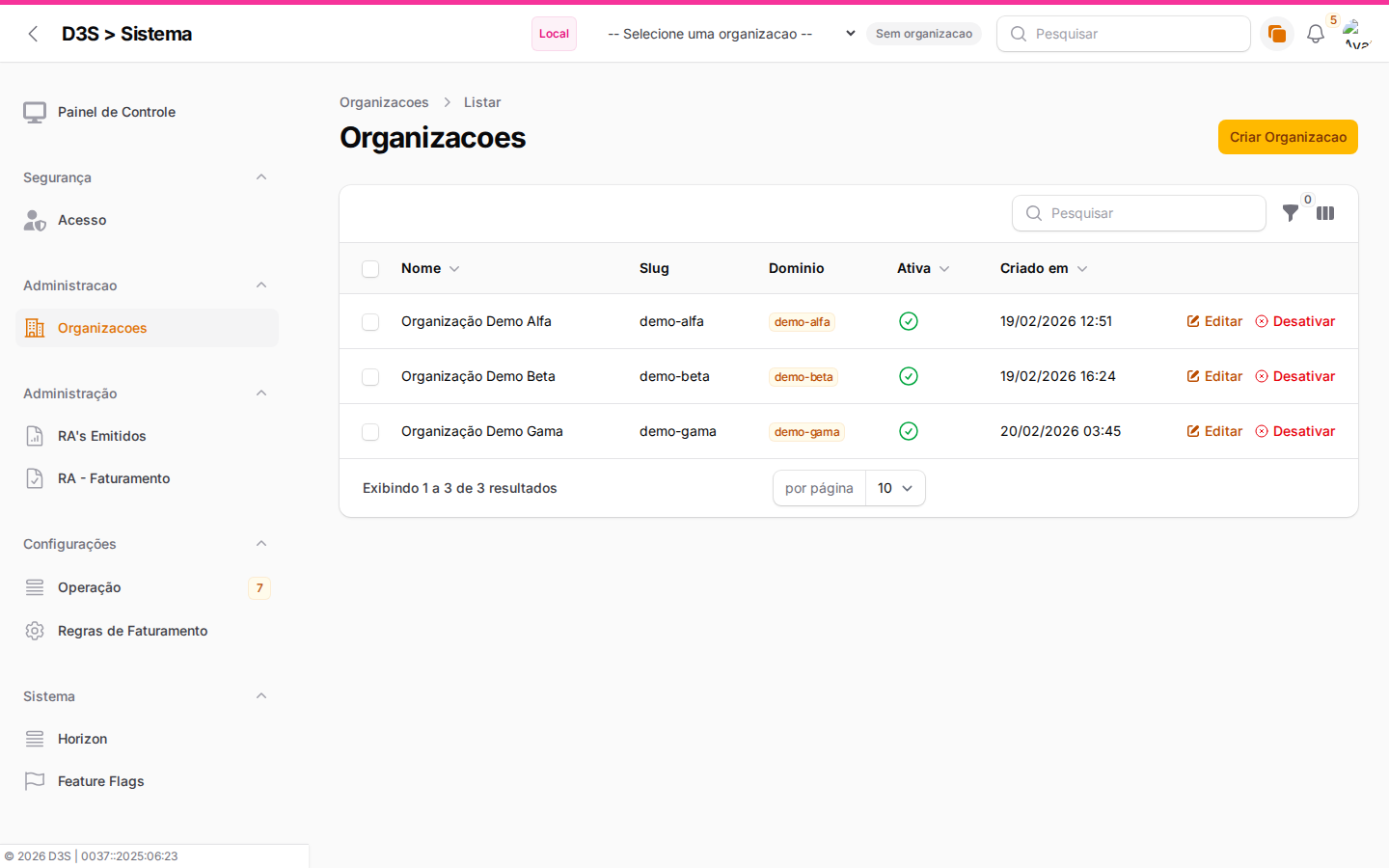Check the Organização Demo Gama row
This screenshot has width=1389, height=868.
pyautogui.click(x=370, y=432)
